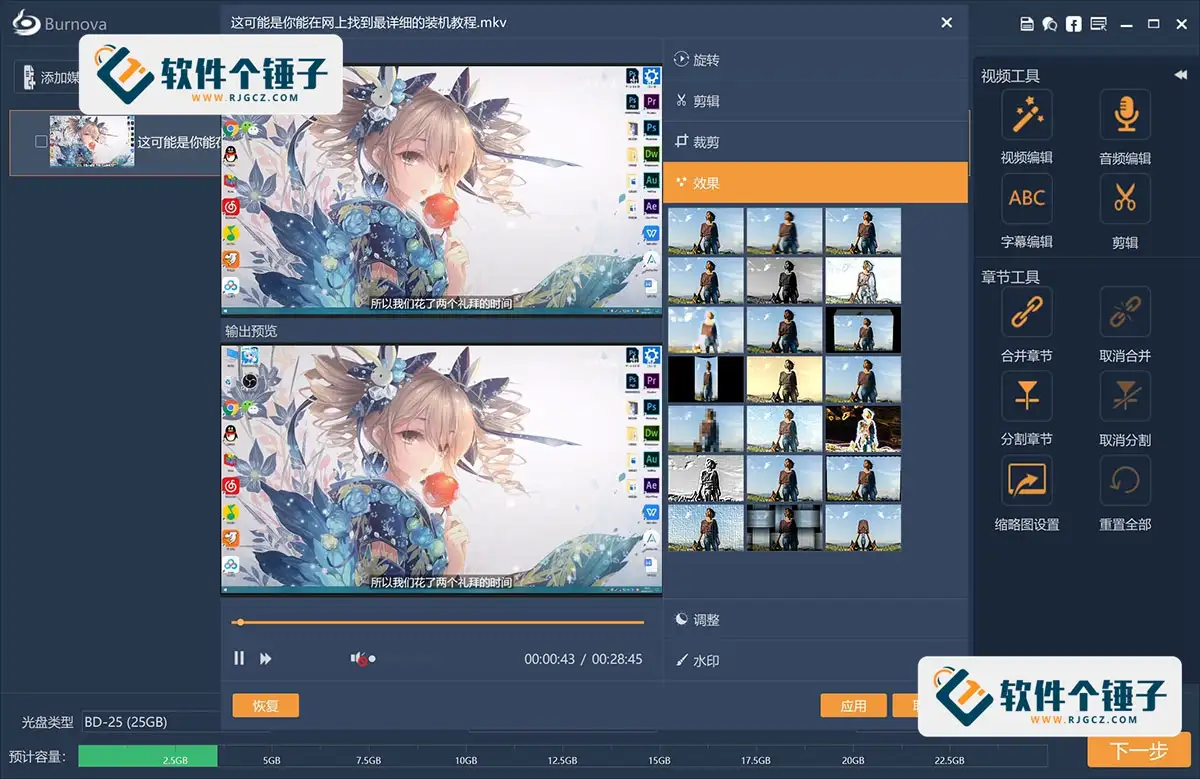
Task: Pause the video playback
Action: [239, 658]
